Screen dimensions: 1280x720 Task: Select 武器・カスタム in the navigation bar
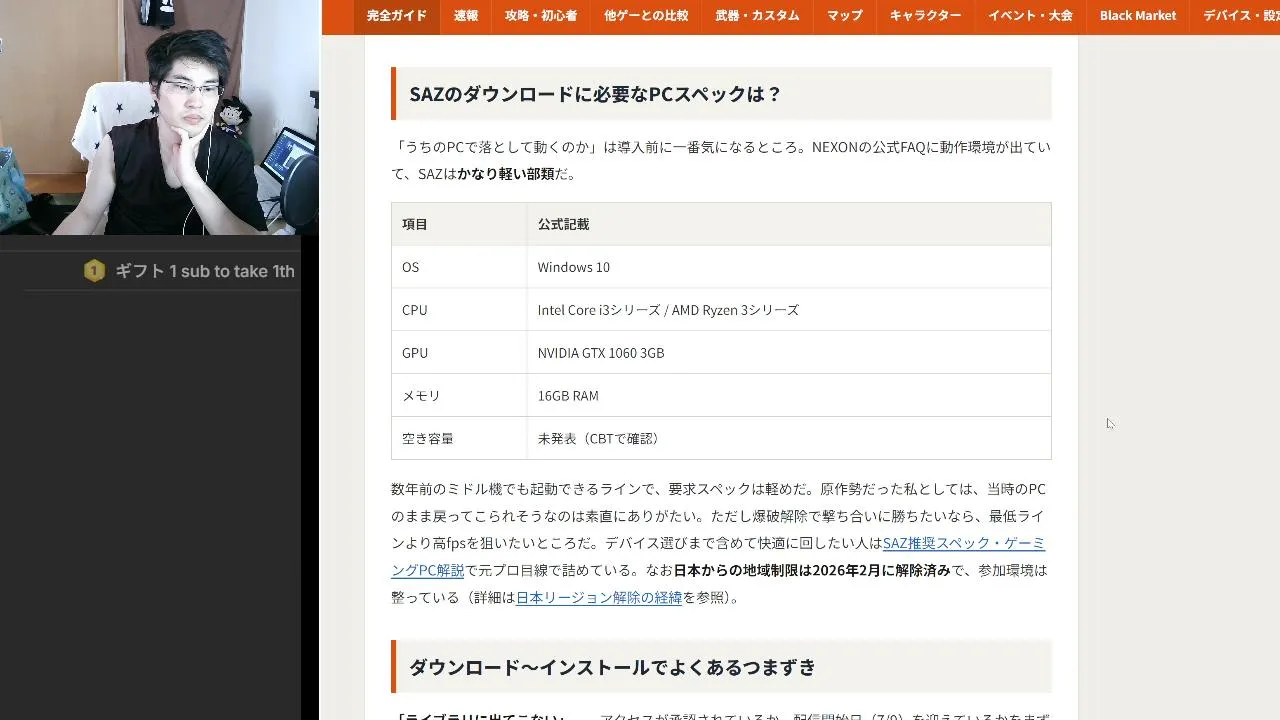click(x=757, y=16)
